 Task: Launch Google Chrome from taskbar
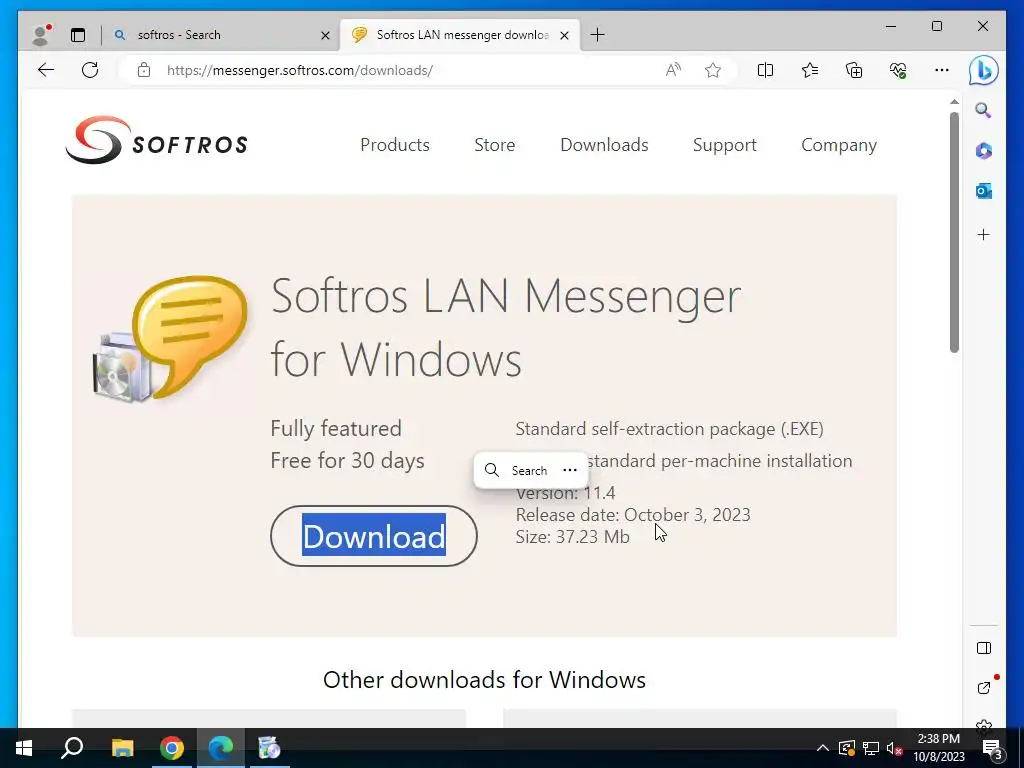tap(172, 748)
